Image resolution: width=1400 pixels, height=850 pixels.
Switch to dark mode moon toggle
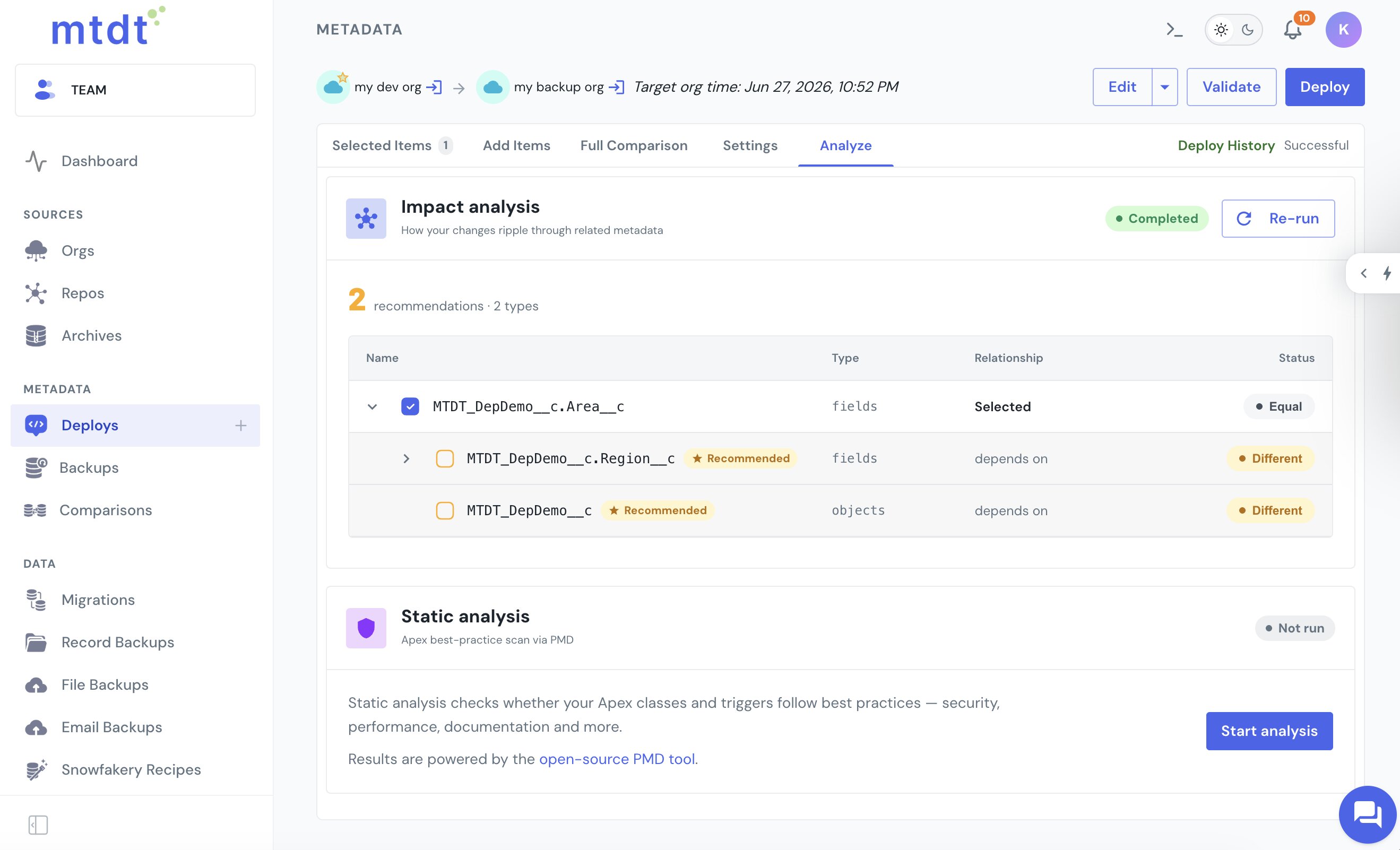[x=1248, y=30]
